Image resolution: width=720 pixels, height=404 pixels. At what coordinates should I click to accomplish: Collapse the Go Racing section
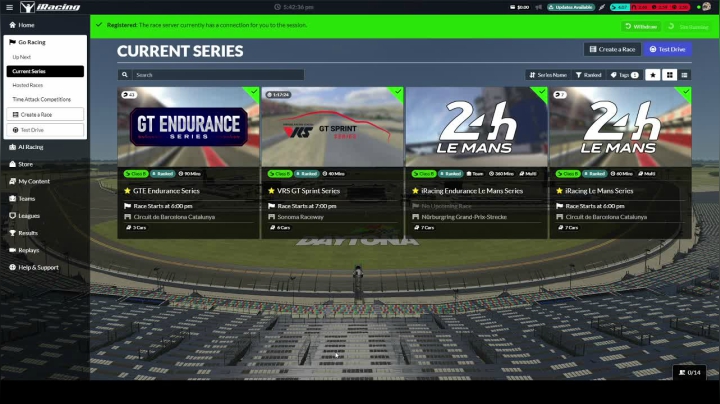click(x=28, y=42)
